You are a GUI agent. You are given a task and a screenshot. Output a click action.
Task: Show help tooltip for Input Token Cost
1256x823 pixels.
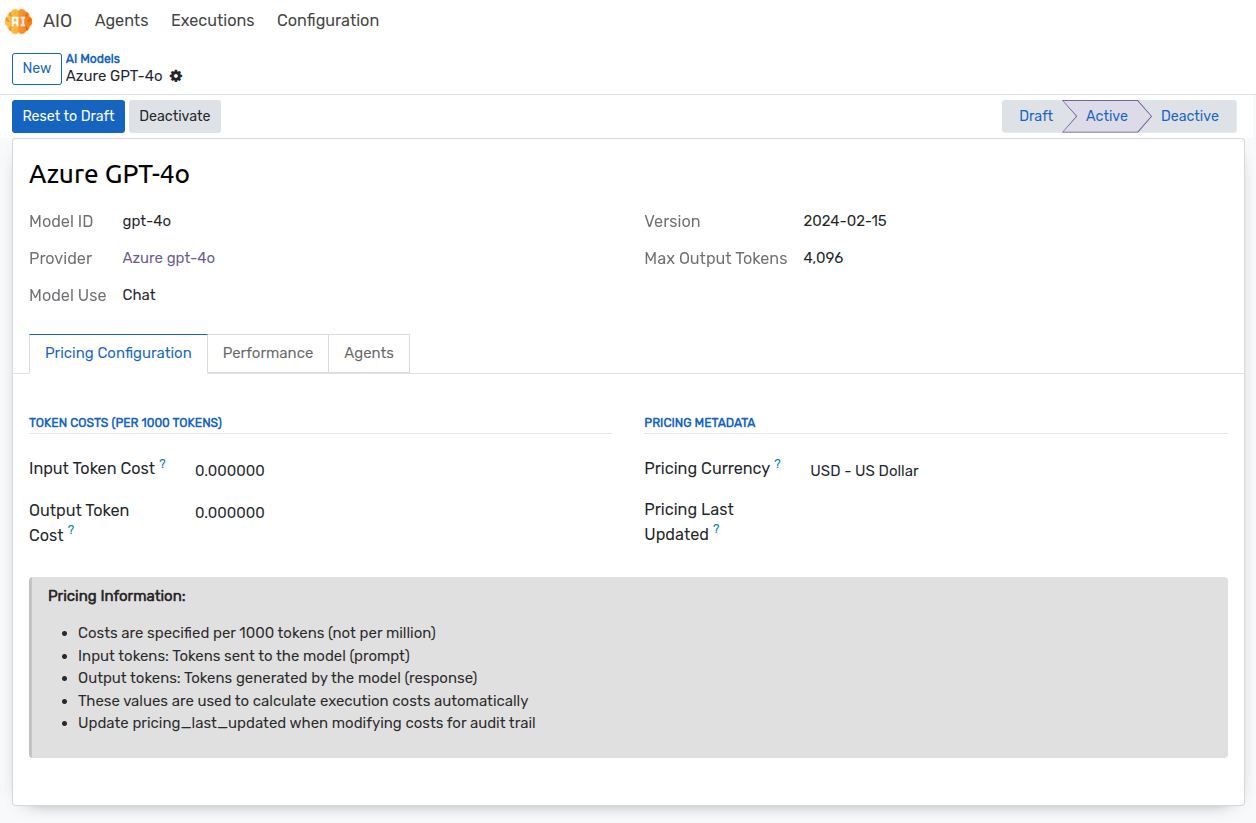pos(163,464)
